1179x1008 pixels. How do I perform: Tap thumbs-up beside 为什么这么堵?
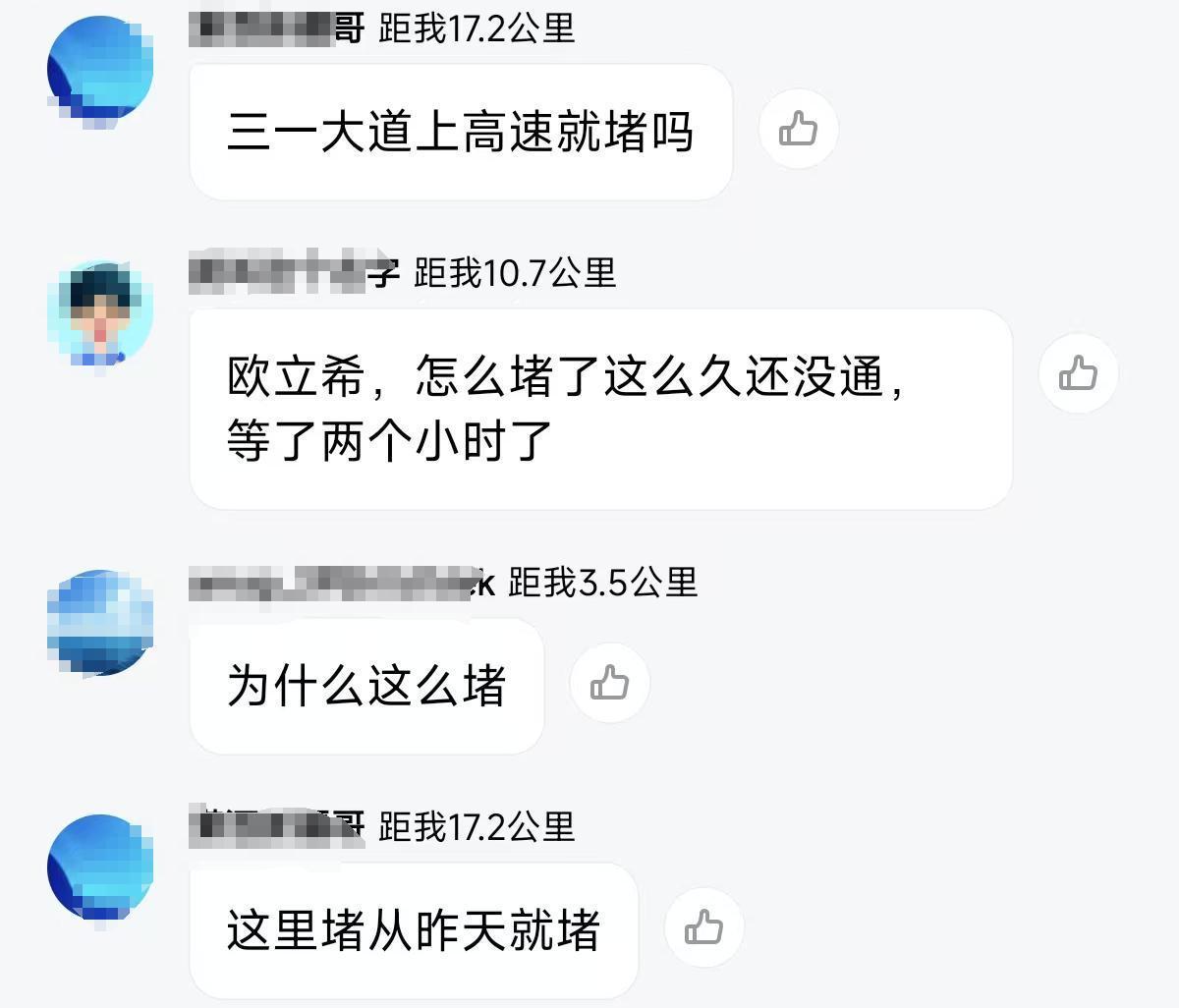tap(609, 683)
